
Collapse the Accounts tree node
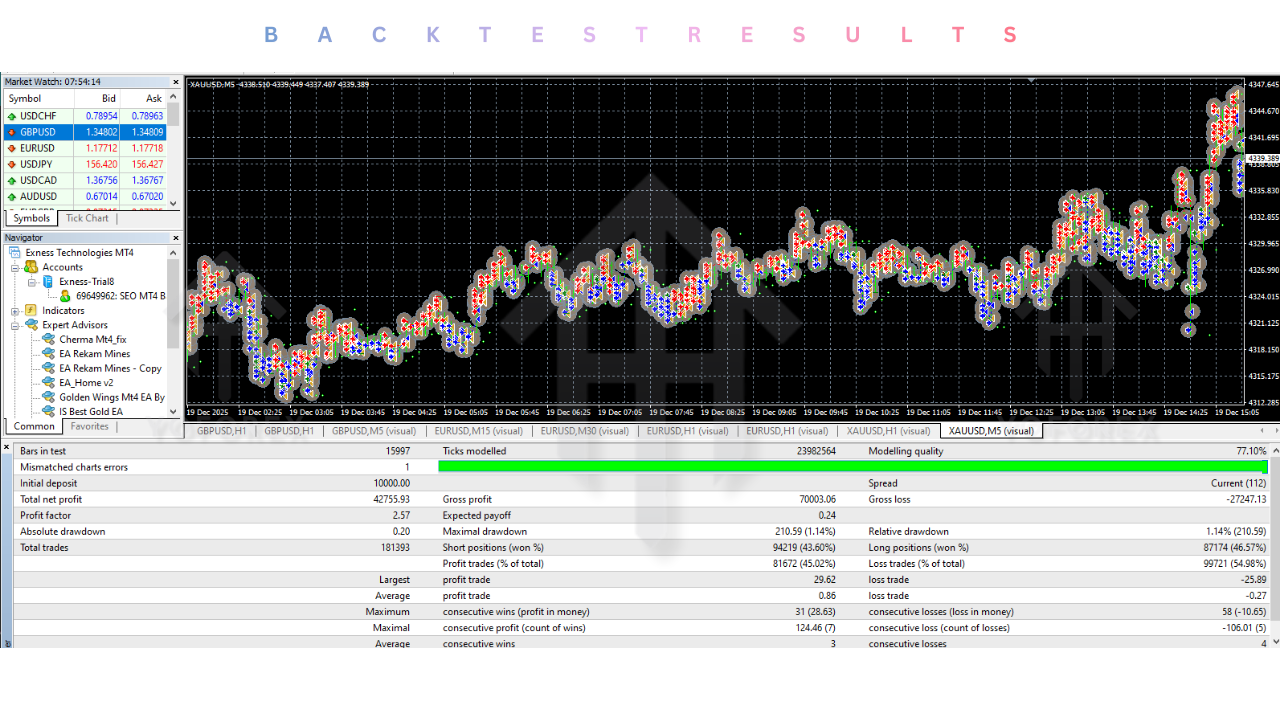point(16,267)
